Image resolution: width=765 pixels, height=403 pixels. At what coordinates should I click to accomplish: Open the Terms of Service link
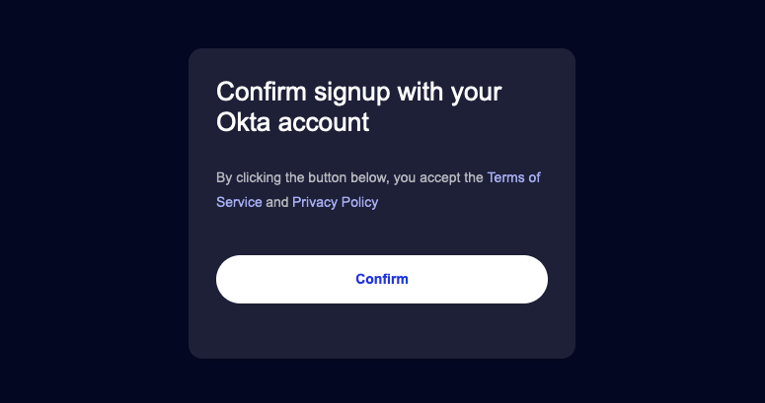[x=513, y=178]
